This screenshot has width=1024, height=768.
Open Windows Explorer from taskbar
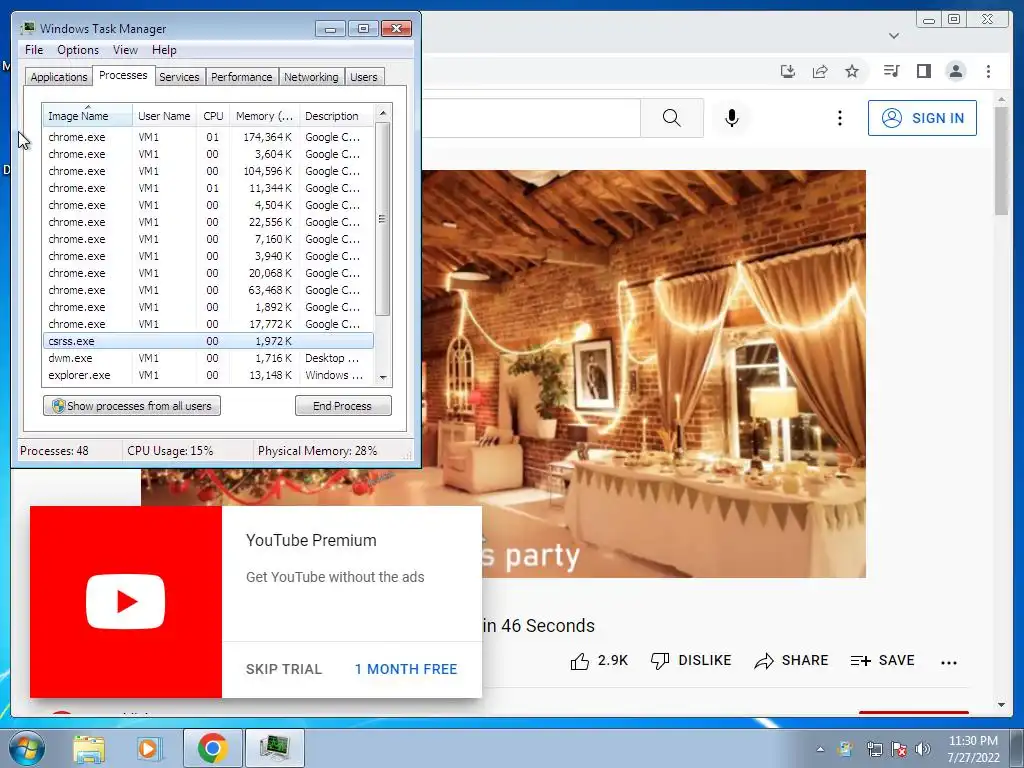tap(89, 748)
